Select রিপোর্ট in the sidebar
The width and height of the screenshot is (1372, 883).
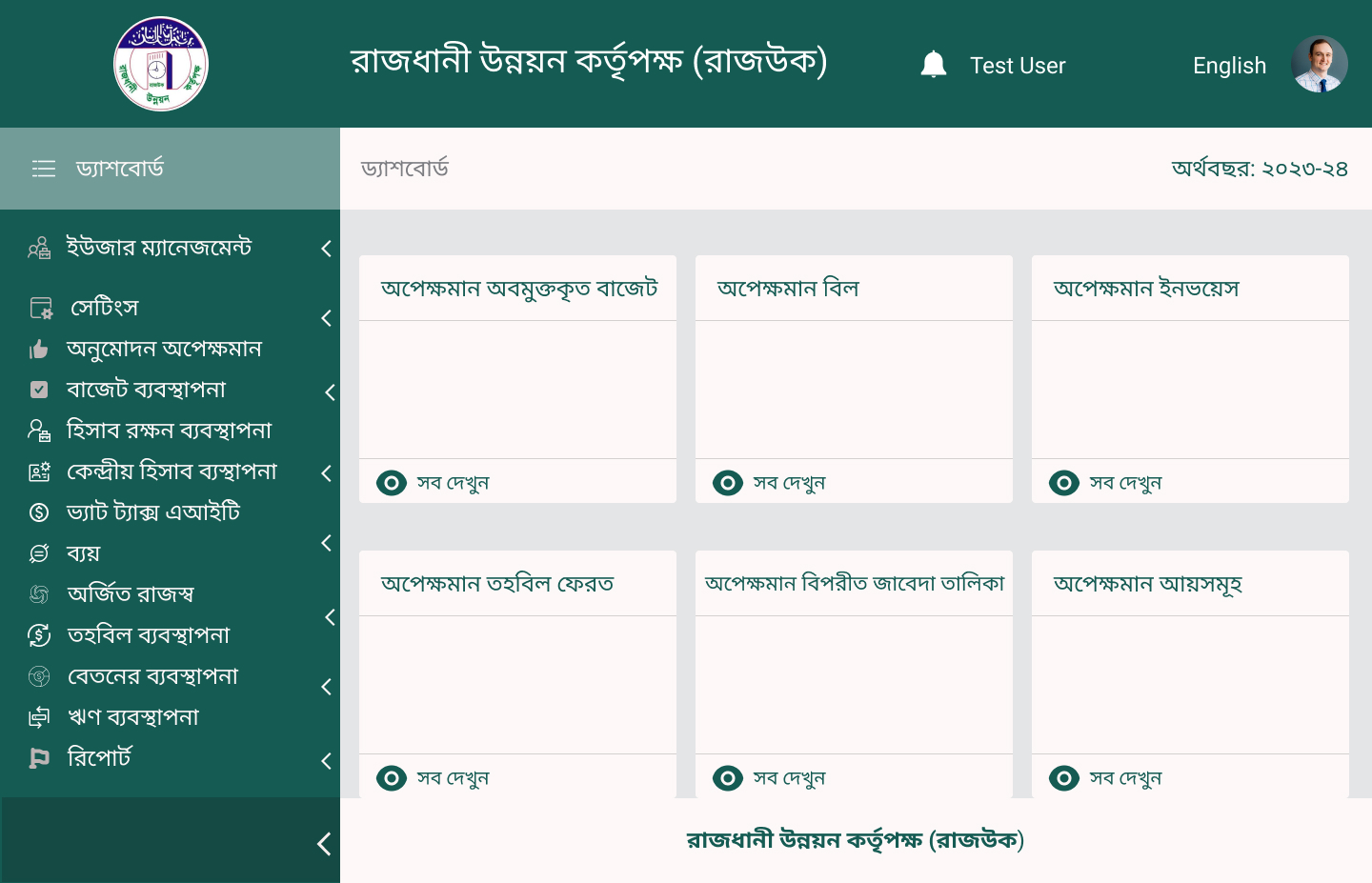coord(99,758)
